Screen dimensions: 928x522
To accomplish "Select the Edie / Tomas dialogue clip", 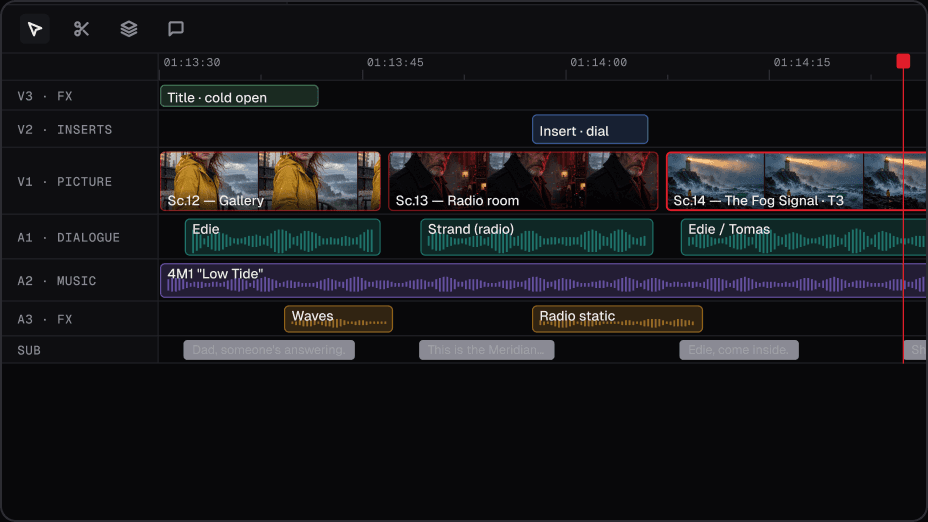I will point(804,237).
